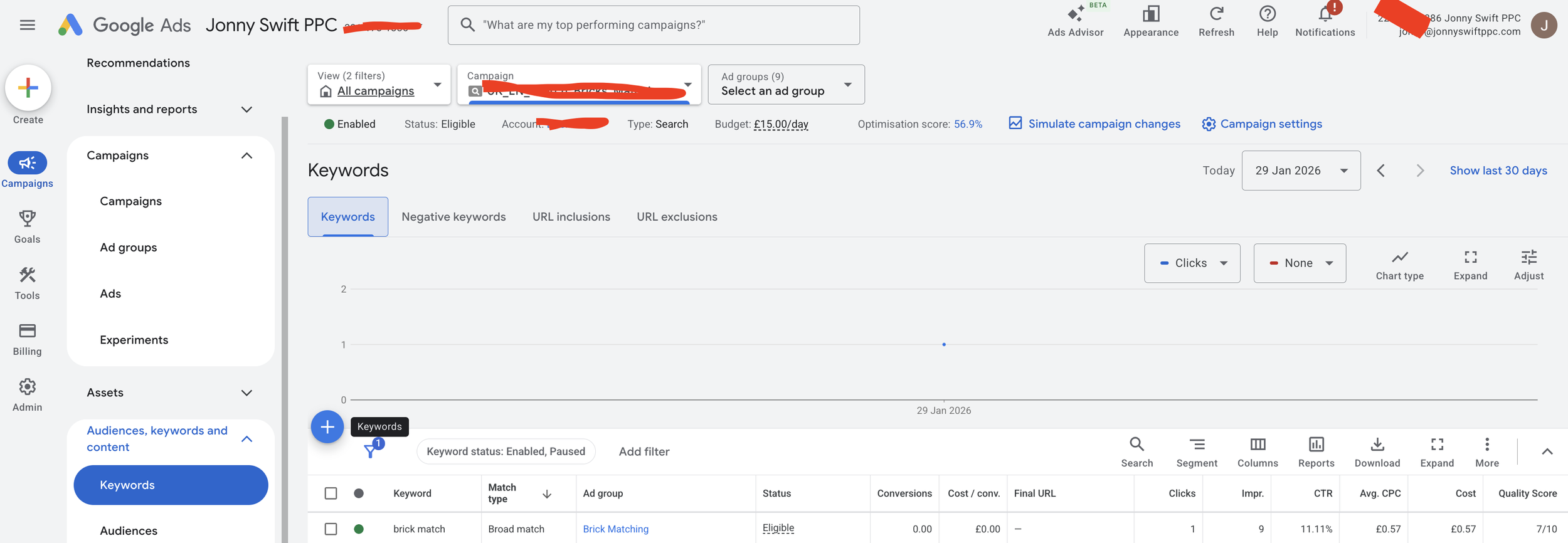Image resolution: width=1568 pixels, height=543 pixels.
Task: Expand the keywords table
Action: click(1436, 452)
